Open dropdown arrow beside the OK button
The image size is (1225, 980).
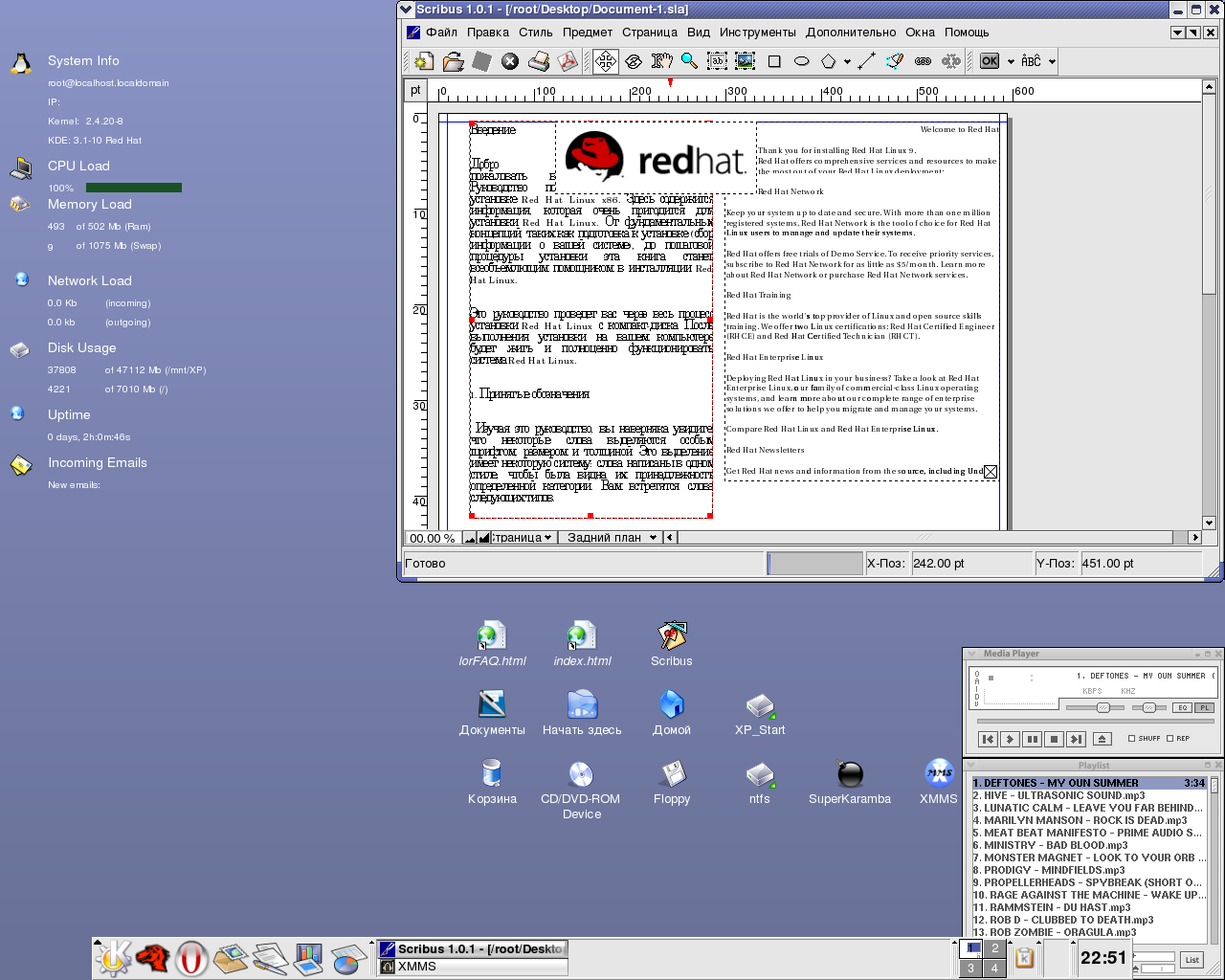(x=1010, y=62)
